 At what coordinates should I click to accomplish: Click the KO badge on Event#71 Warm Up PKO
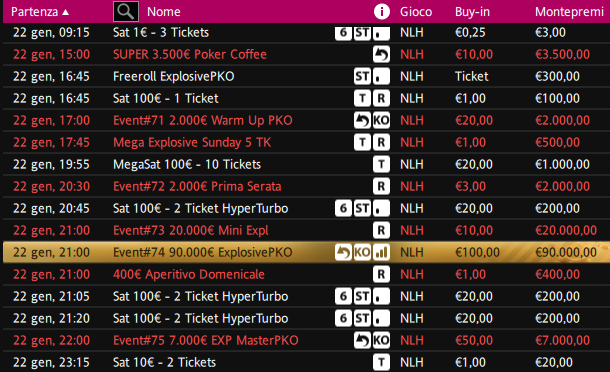click(x=381, y=120)
